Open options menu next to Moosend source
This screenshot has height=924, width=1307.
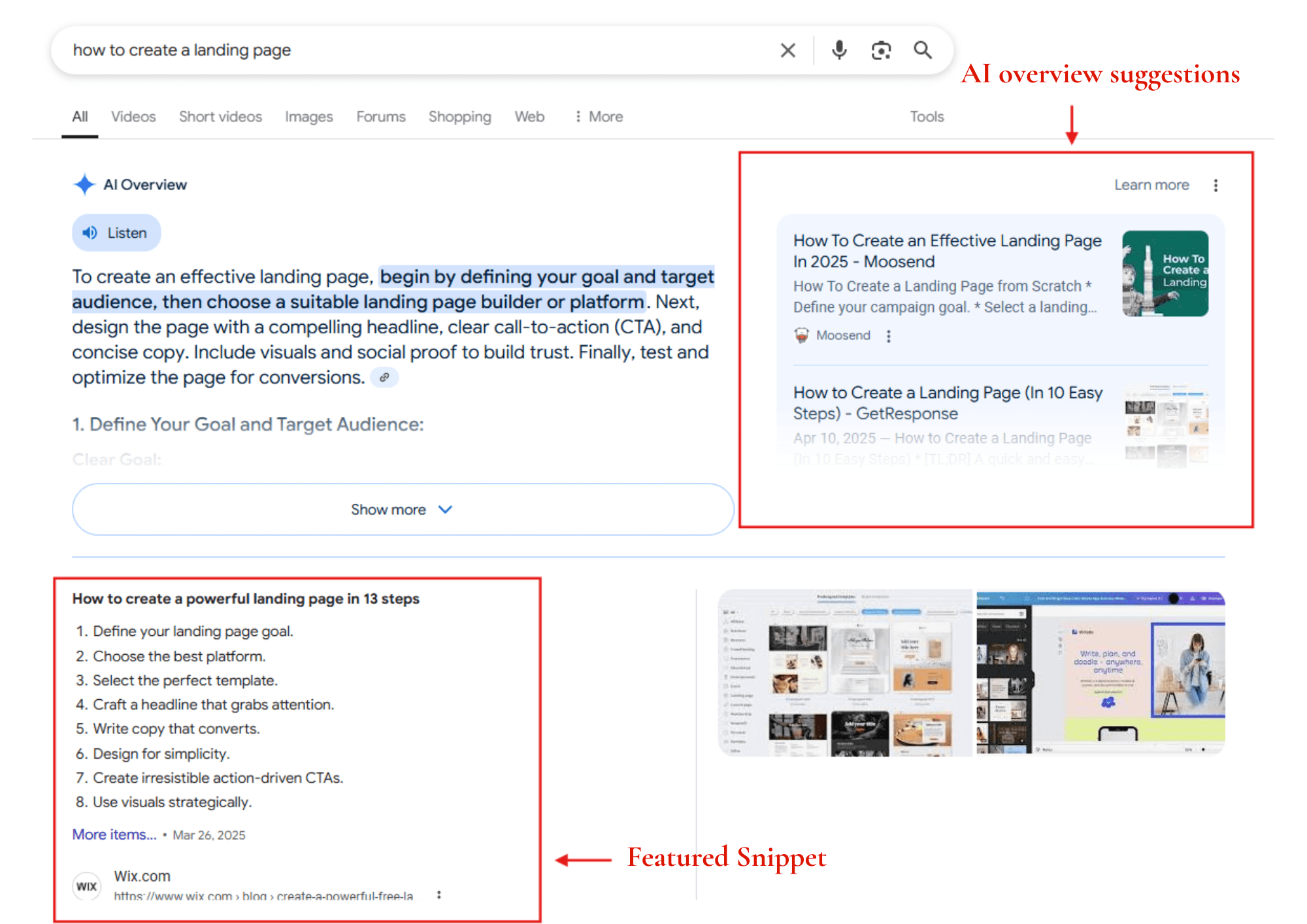tap(888, 336)
